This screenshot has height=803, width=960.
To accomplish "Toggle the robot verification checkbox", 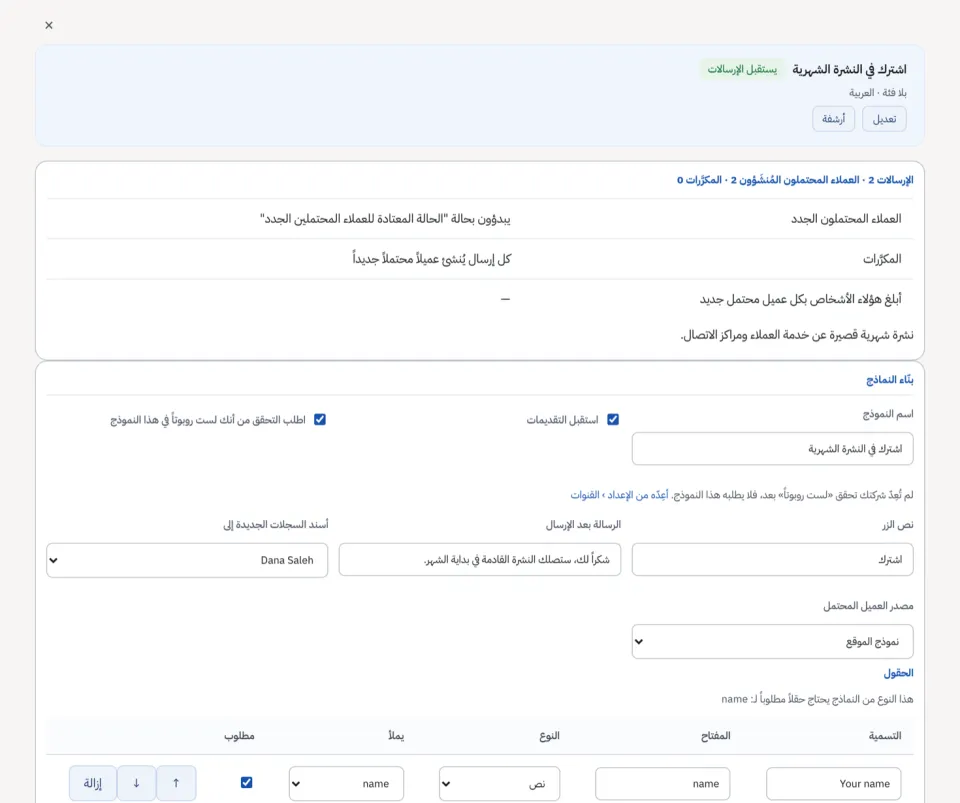I will (320, 419).
